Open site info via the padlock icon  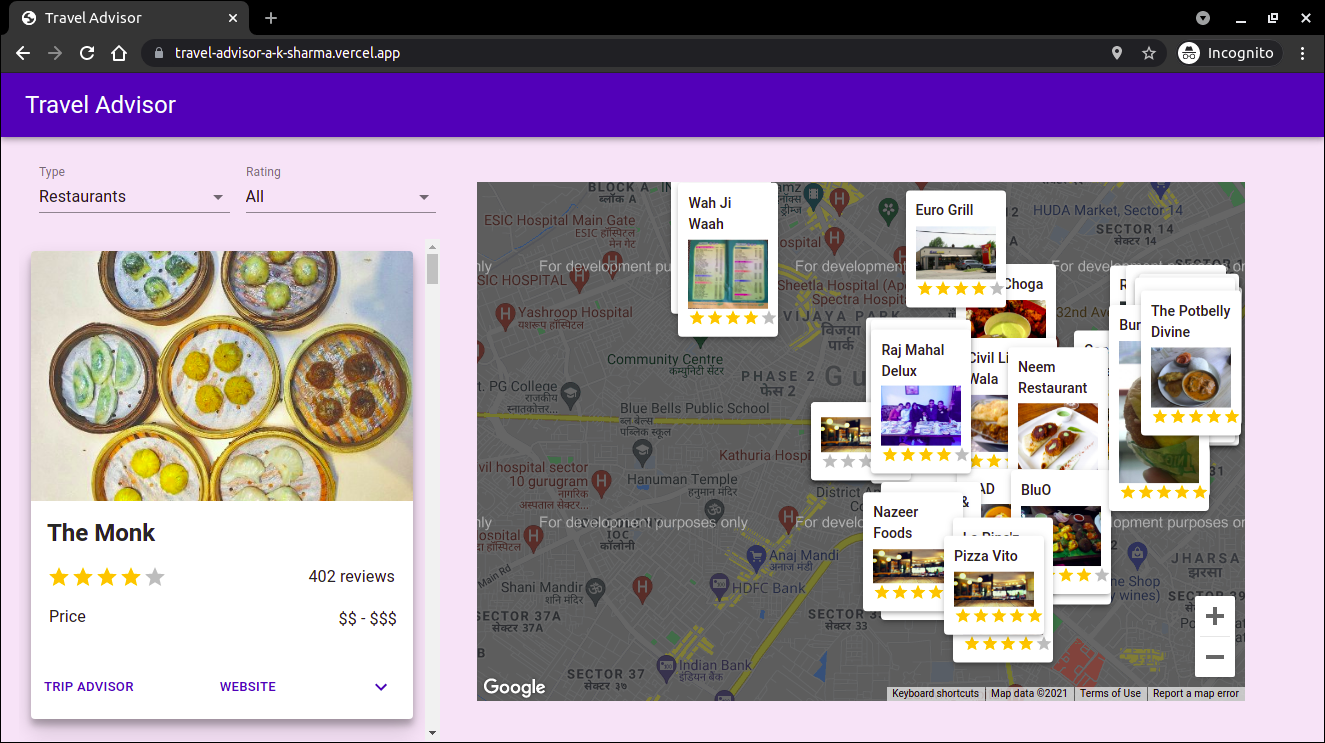pos(159,53)
